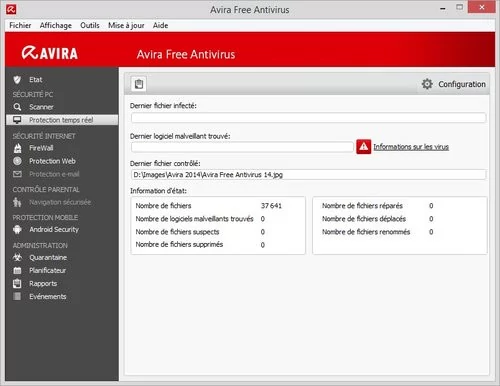The width and height of the screenshot is (500, 386).
Task: Click Nombre de fichiers supprimés label
Action: tap(179, 244)
